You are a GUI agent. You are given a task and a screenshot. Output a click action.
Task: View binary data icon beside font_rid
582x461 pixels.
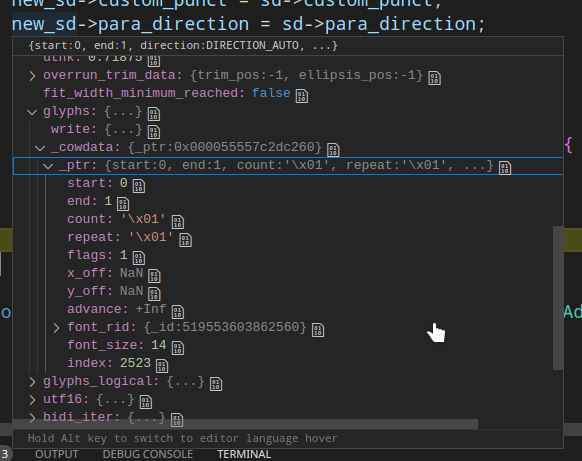click(x=318, y=330)
